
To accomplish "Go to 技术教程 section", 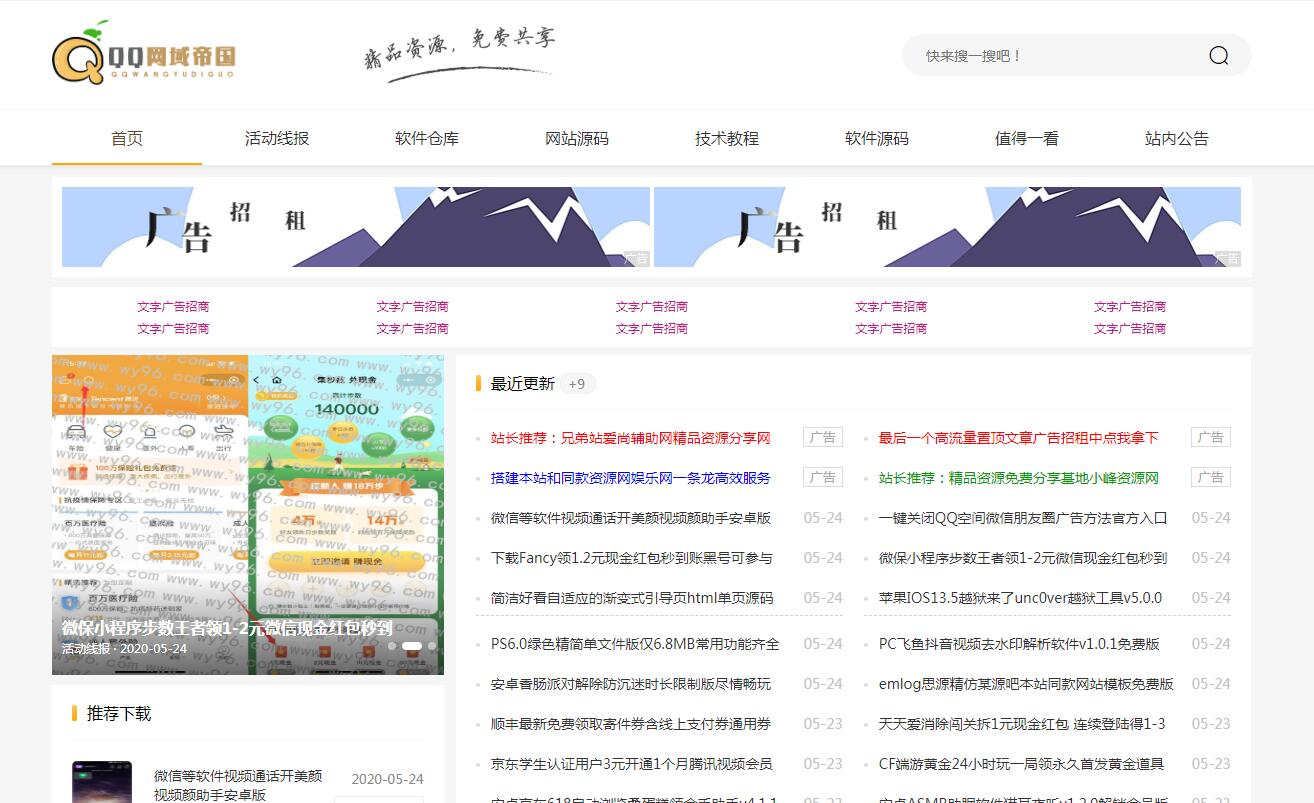I will point(727,138).
